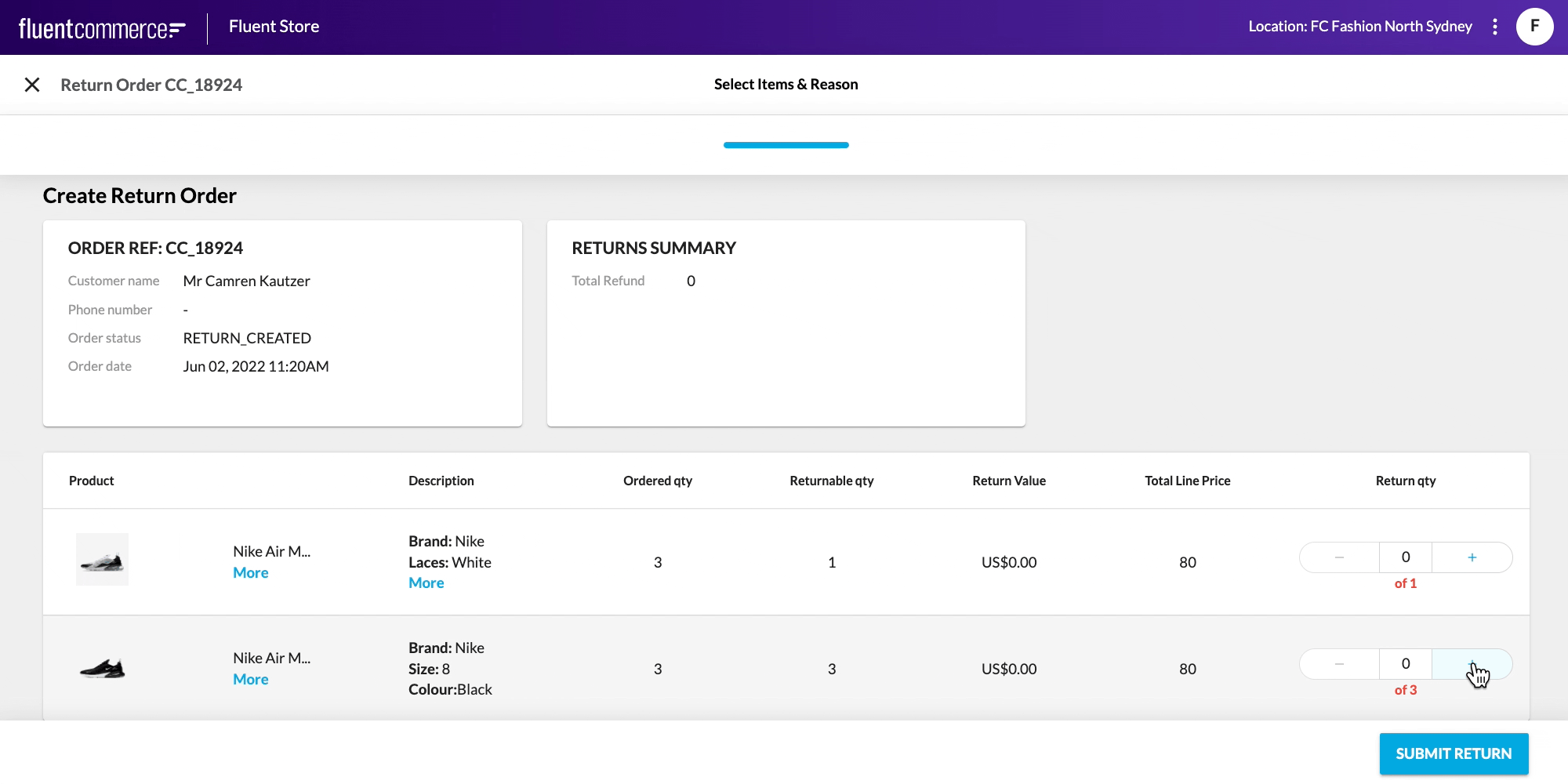This screenshot has height=784, width=1568.
Task: Click the blue progress bar indicator
Action: tap(785, 144)
